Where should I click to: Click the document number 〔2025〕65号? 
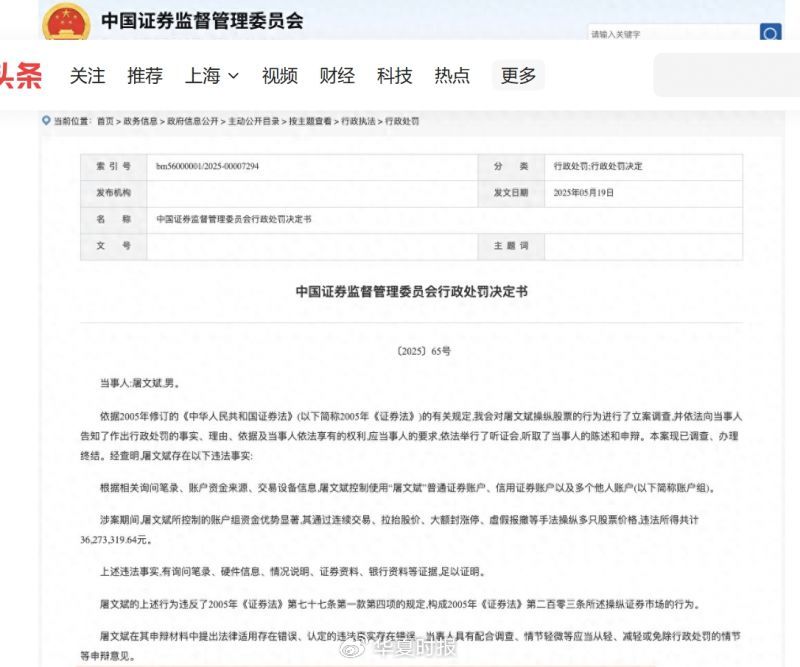click(423, 351)
